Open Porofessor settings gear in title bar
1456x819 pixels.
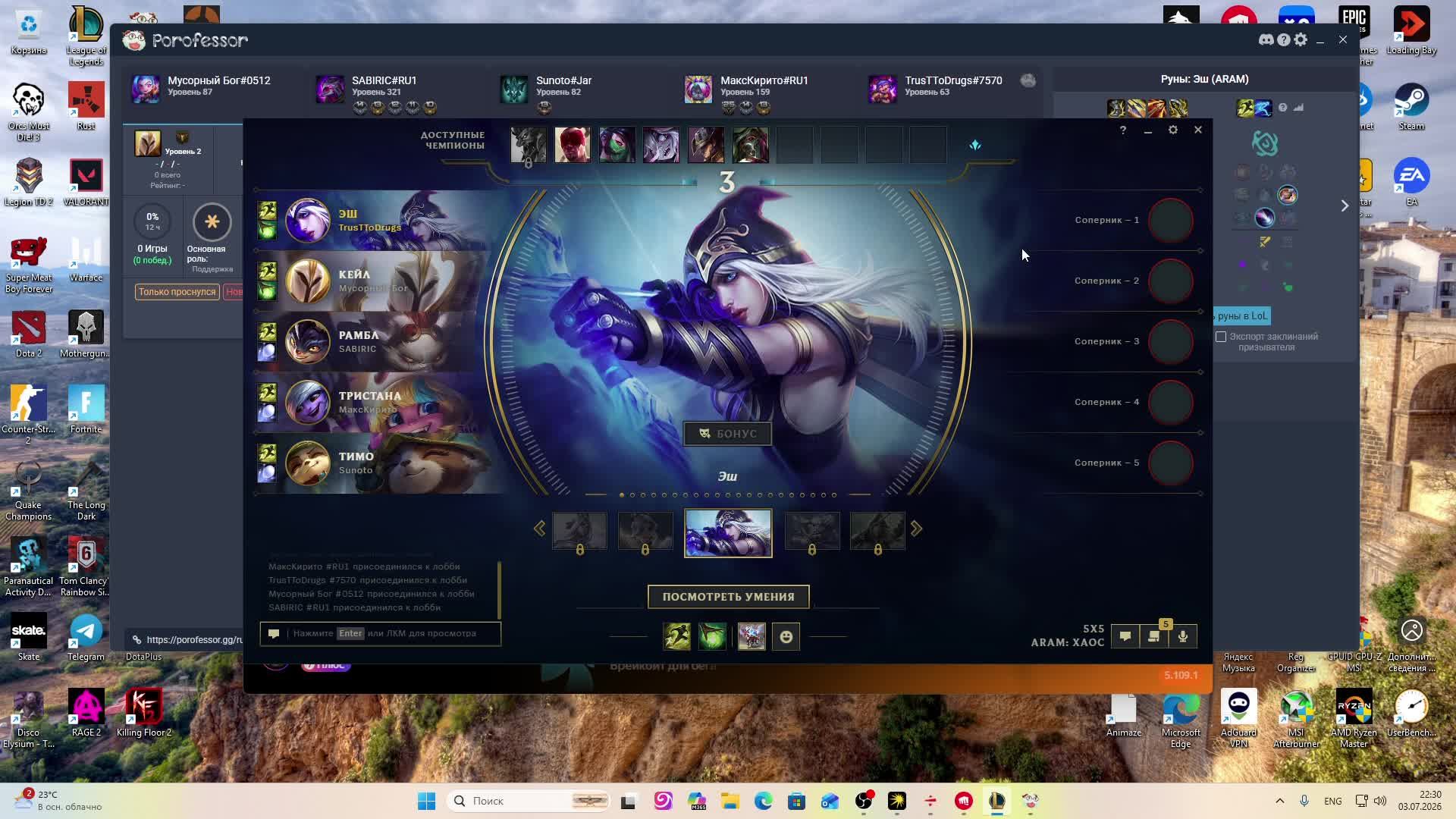coord(1301,40)
